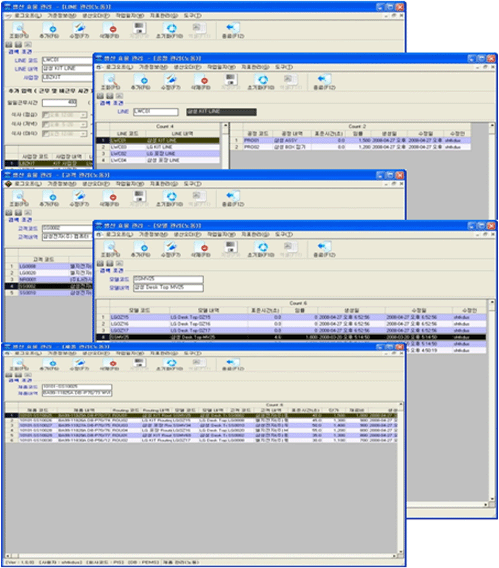The height and width of the screenshot is (568, 499).
Task: Click Search (F5) in the process management window
Action: (110, 82)
